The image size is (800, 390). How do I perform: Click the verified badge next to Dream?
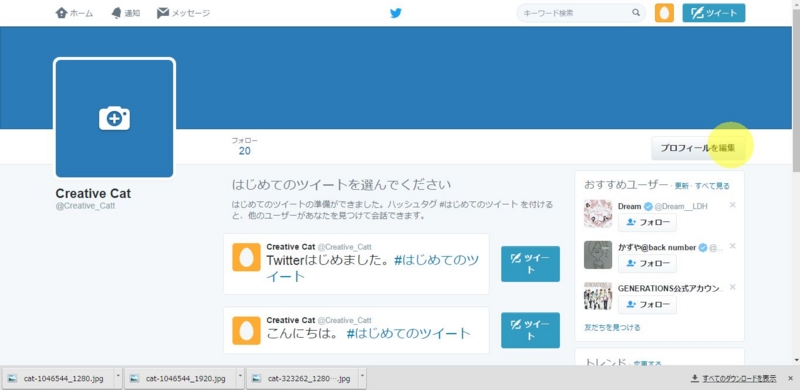click(648, 206)
